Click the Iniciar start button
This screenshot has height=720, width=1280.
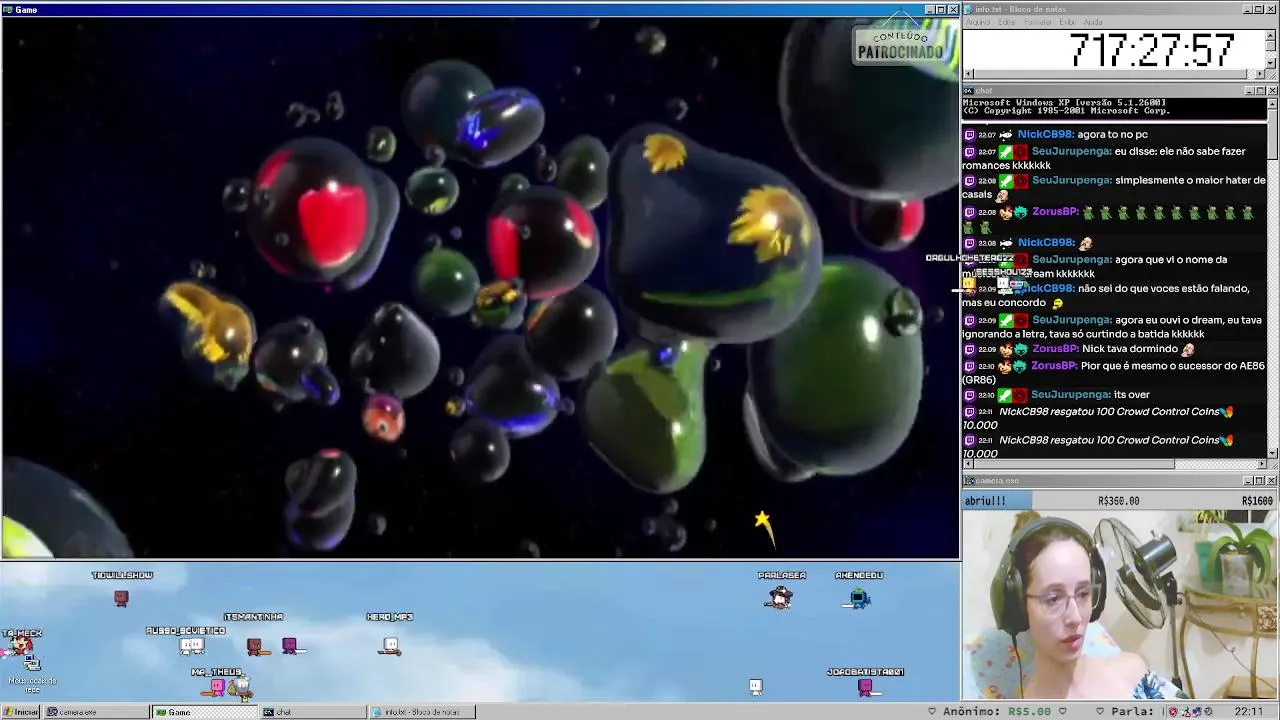pos(20,712)
